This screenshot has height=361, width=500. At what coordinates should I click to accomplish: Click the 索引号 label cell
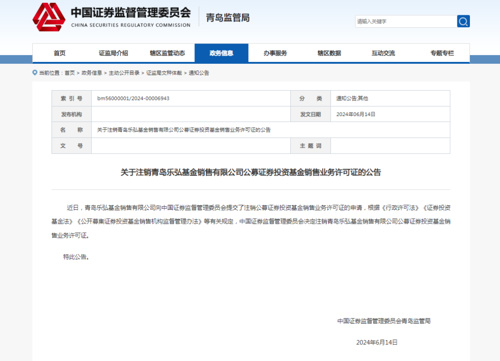click(x=72, y=98)
